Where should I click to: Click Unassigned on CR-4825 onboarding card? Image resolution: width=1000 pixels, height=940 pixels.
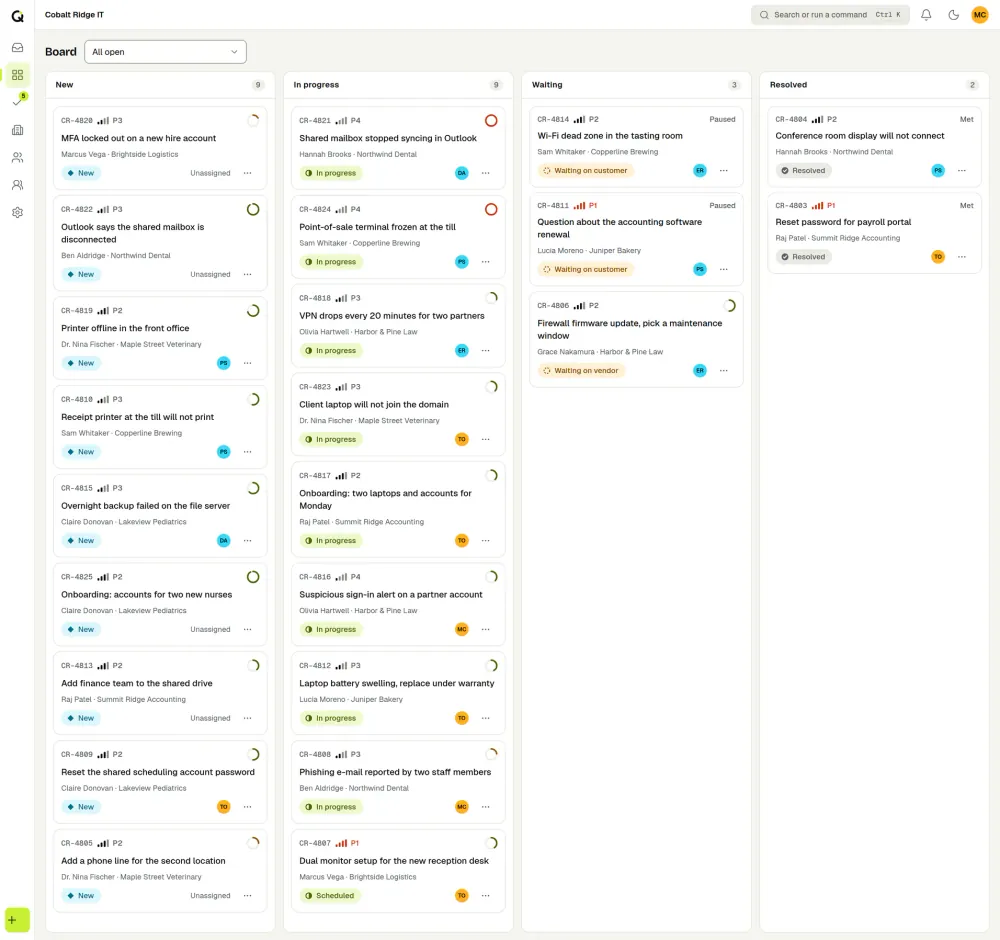210,629
